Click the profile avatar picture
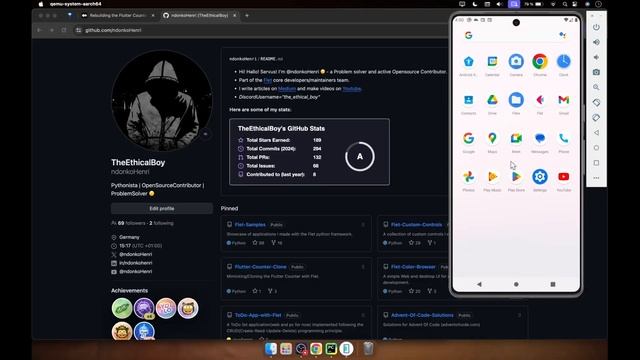This screenshot has width=640, height=360. (x=162, y=100)
